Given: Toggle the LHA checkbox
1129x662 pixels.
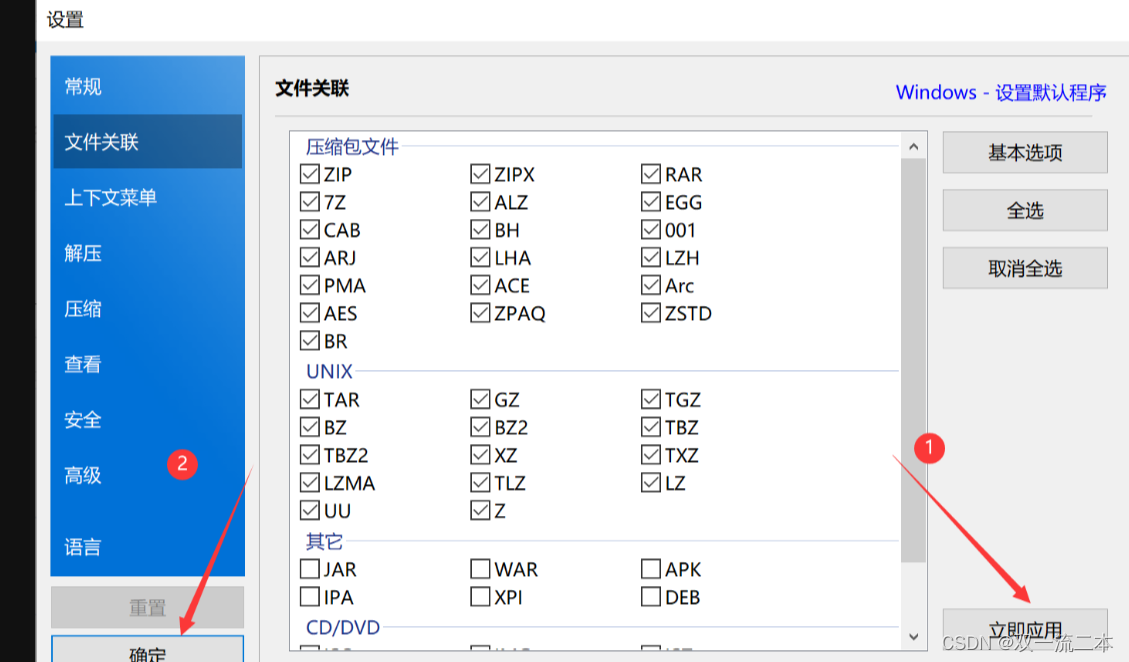Looking at the screenshot, I should [x=480, y=257].
